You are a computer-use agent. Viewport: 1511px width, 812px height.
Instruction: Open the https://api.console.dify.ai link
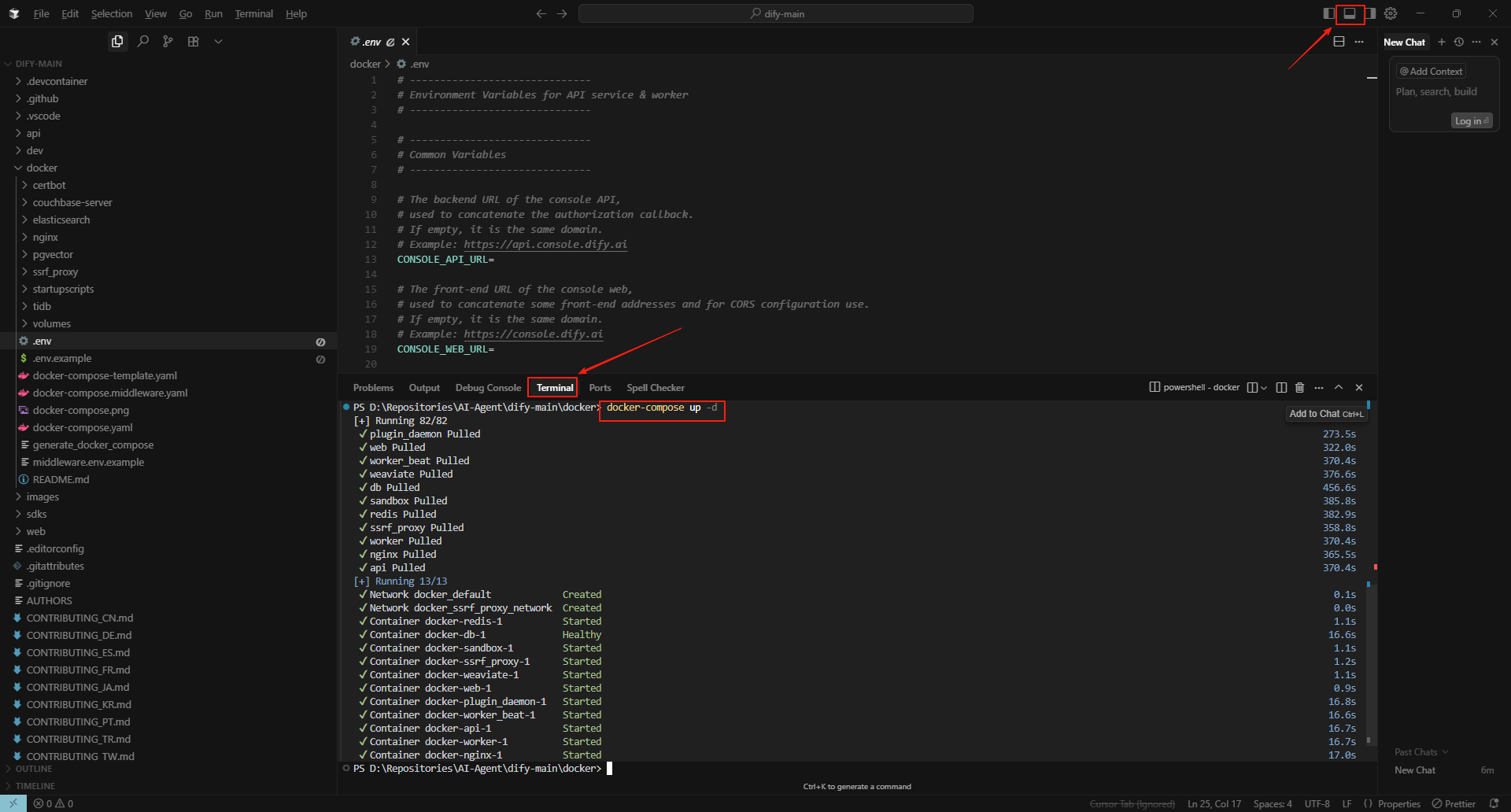pyautogui.click(x=545, y=245)
